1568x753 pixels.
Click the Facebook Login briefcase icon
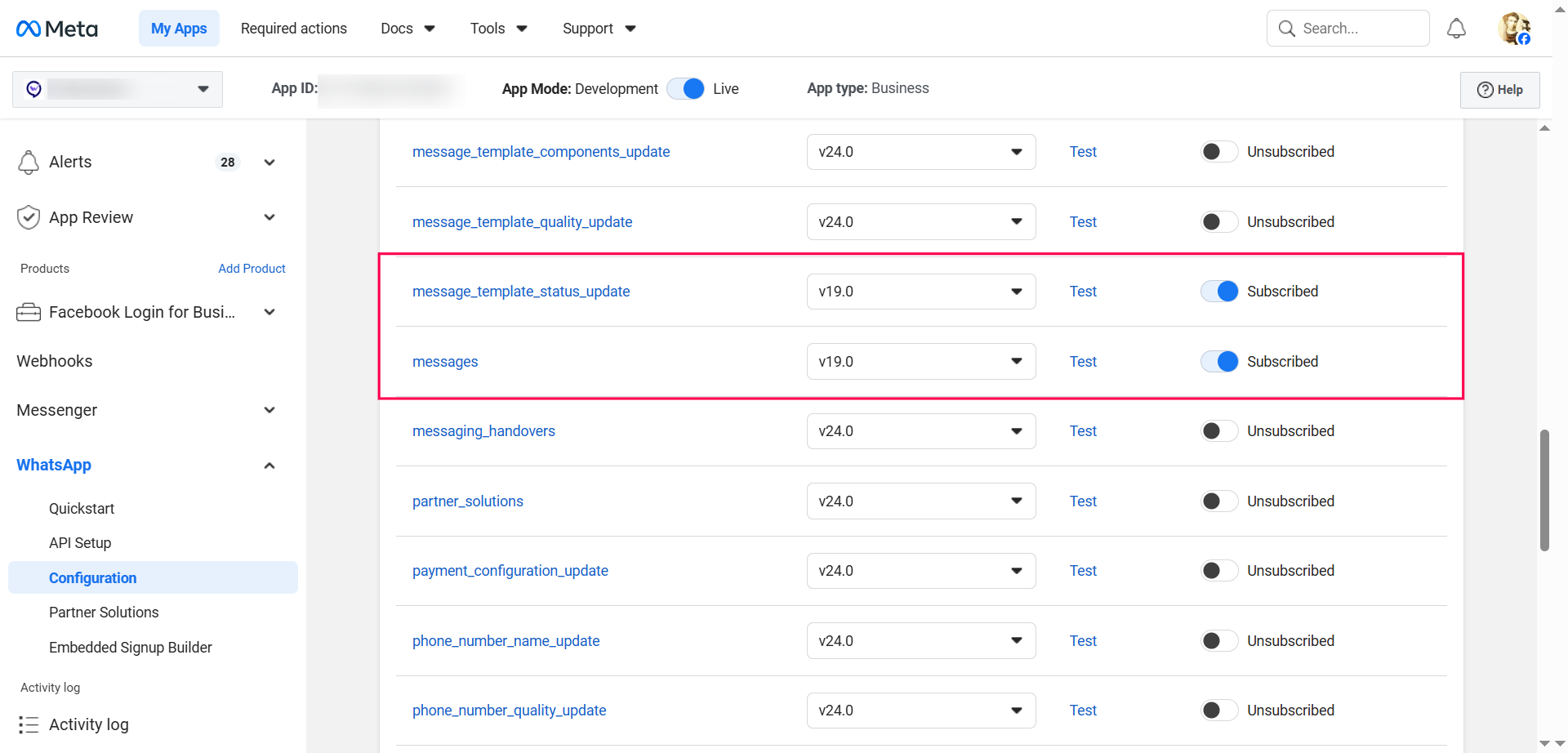(x=29, y=312)
